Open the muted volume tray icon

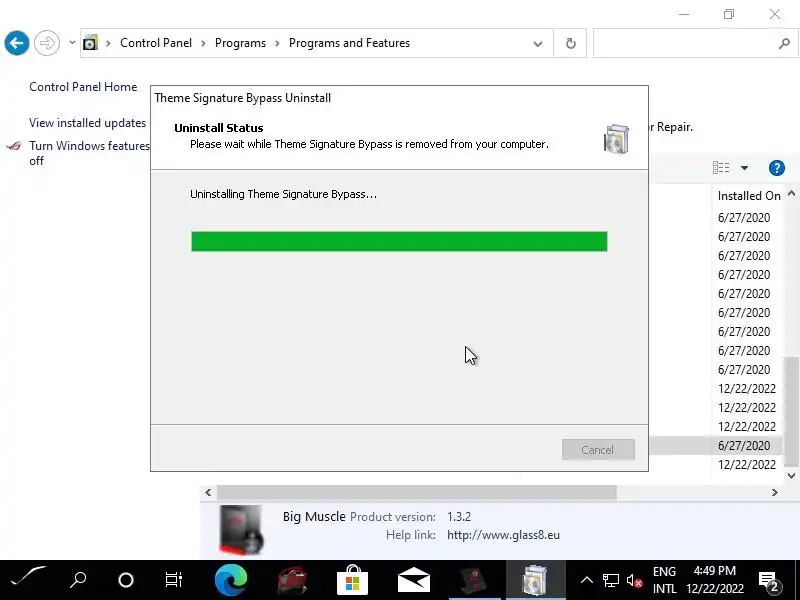click(634, 581)
